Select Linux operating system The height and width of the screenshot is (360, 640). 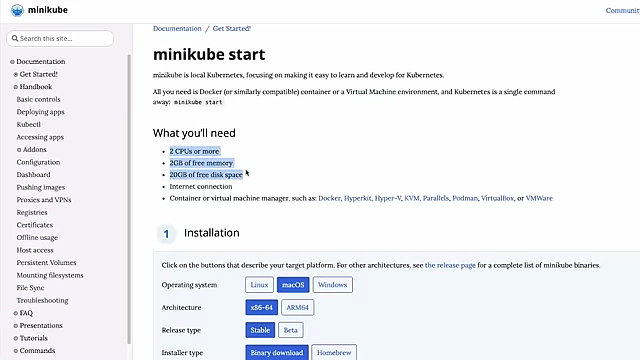[x=259, y=285]
